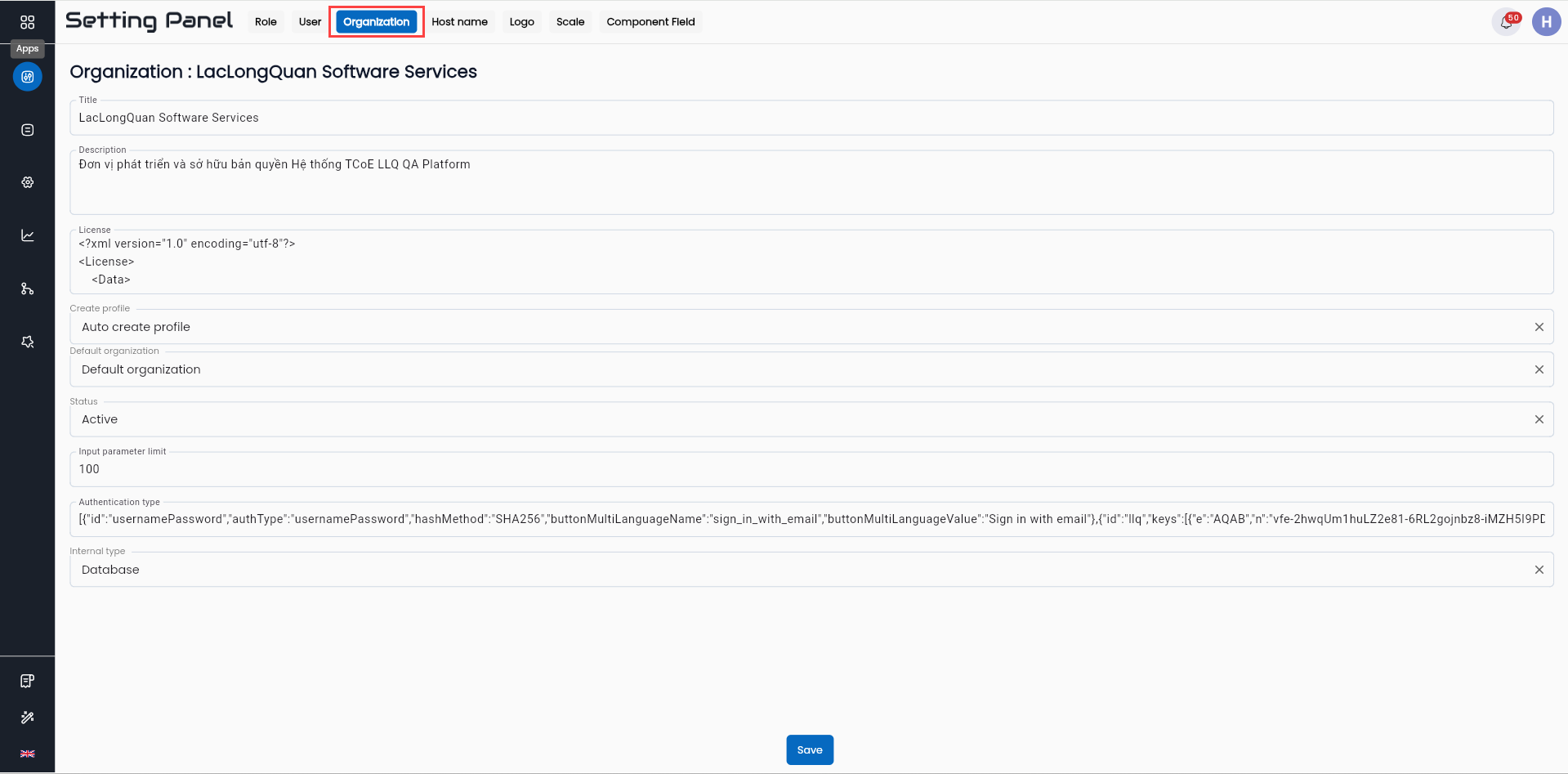Click the Setting Panel title
This screenshot has width=1568, height=774.
[149, 21]
